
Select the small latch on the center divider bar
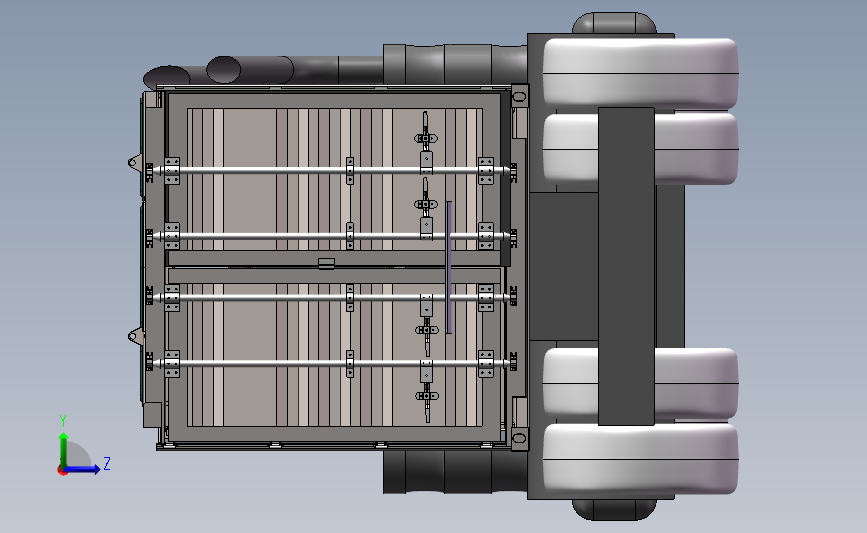[326, 264]
